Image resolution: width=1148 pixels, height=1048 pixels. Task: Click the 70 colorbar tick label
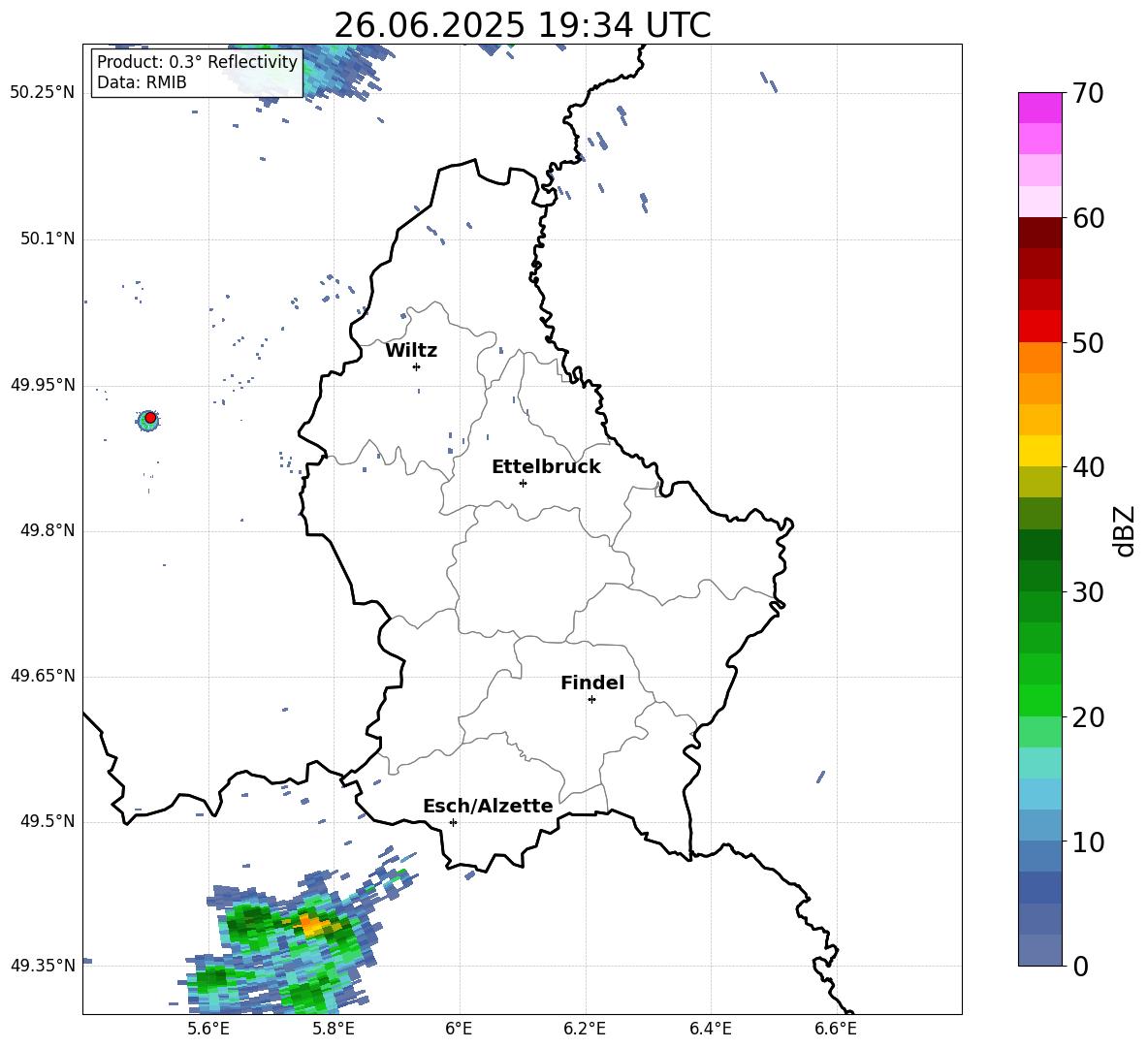[x=1088, y=94]
